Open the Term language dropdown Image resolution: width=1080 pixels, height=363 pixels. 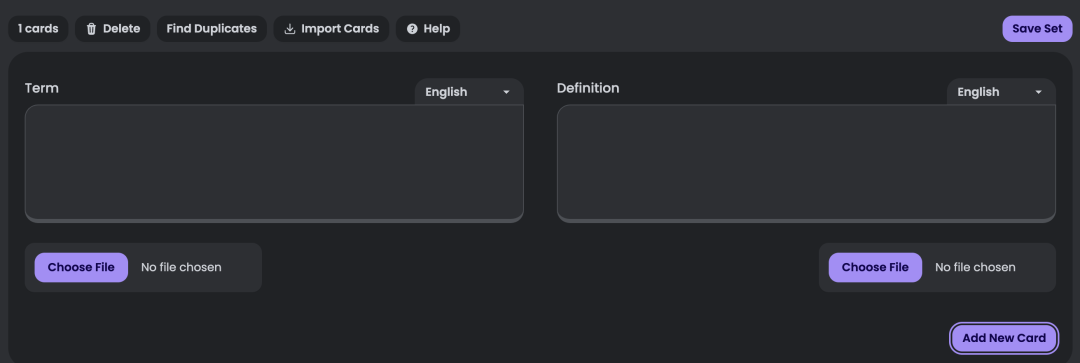(469, 92)
